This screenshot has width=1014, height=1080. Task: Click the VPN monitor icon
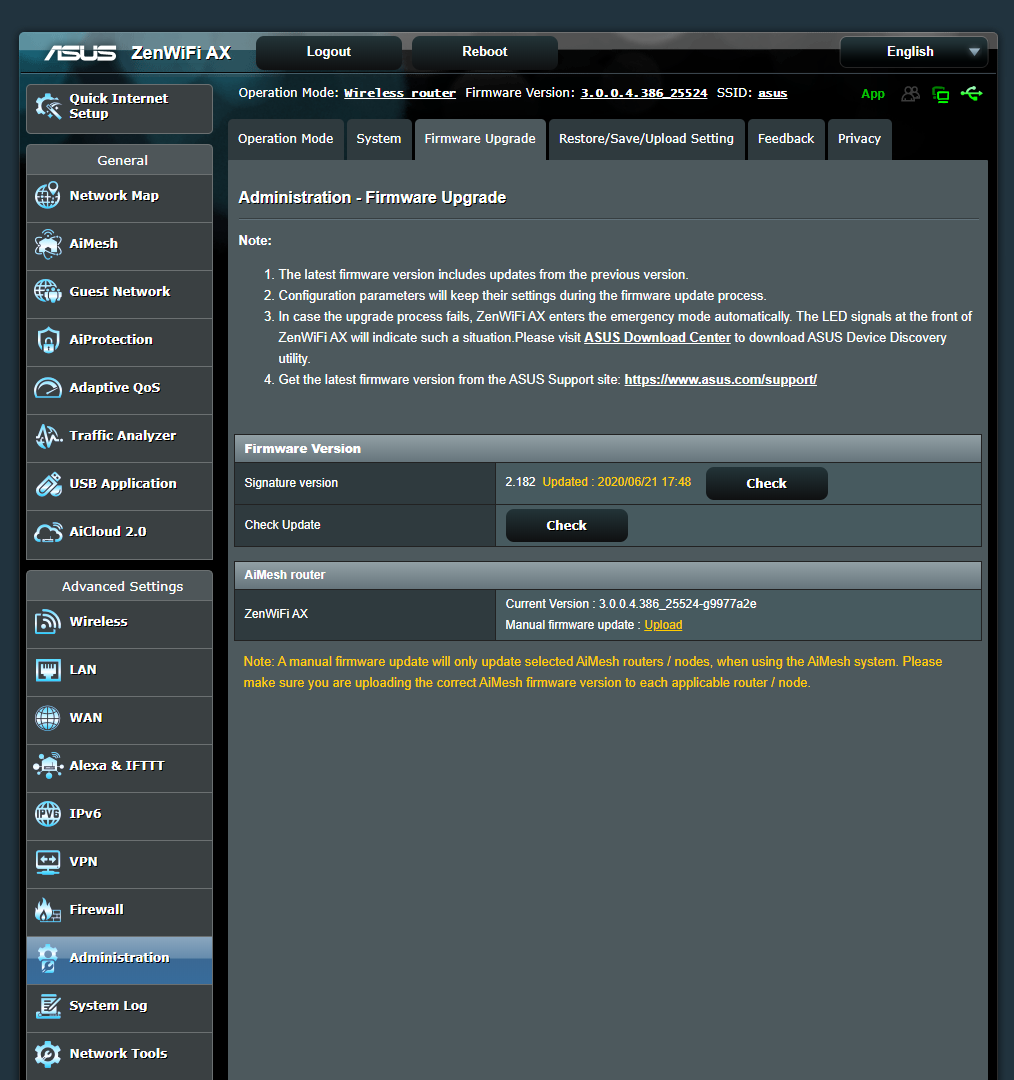pyautogui.click(x=48, y=862)
